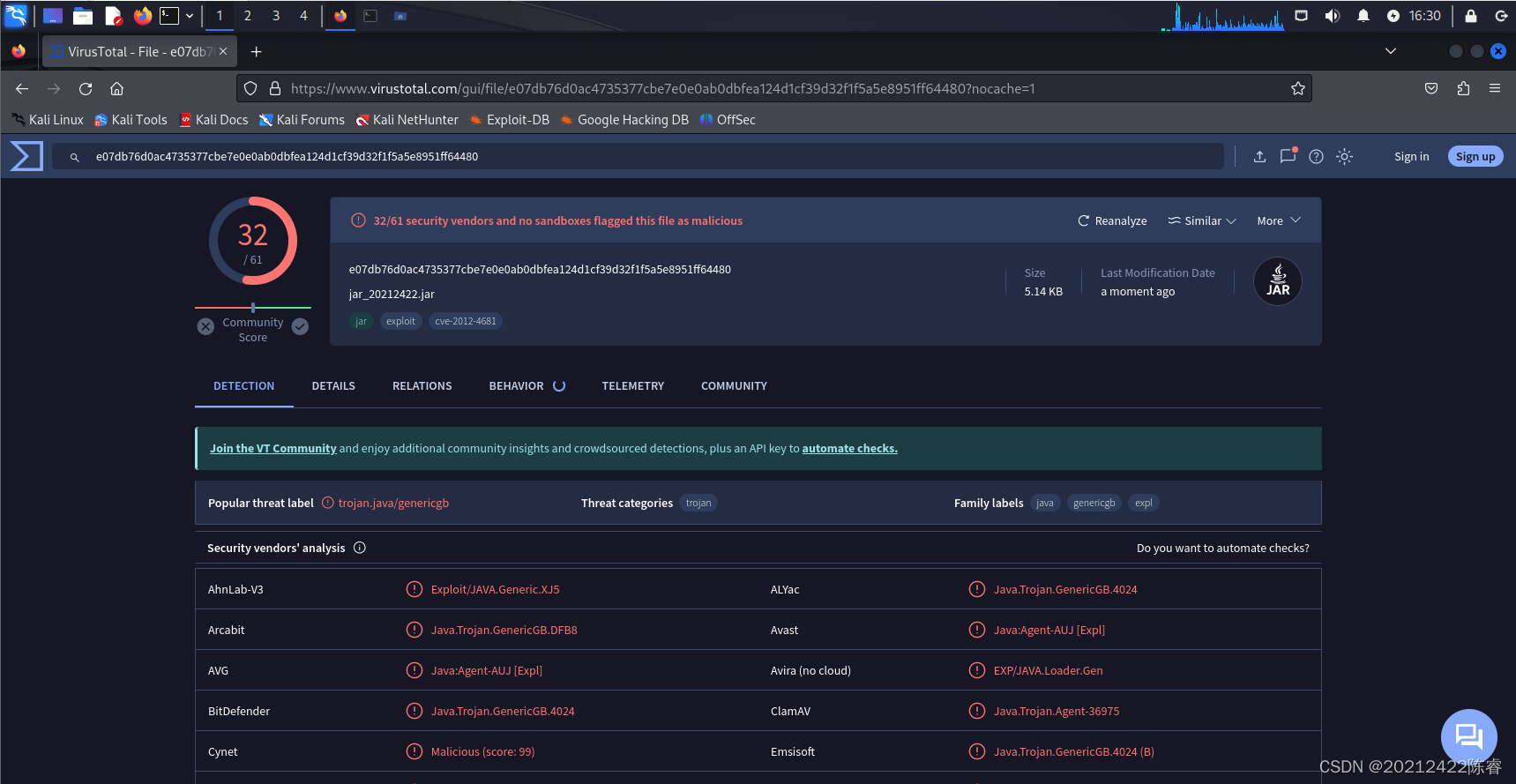Screen dimensions: 1516x784
Task: Click the cve-2012-4681 tag
Action: (x=466, y=321)
